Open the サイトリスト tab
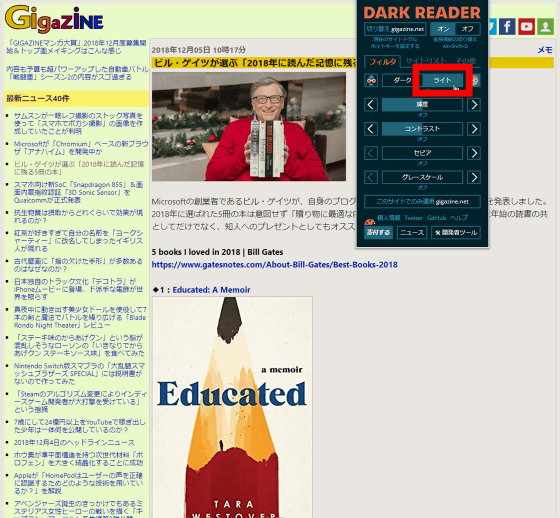560x518 pixels. pyautogui.click(x=426, y=61)
